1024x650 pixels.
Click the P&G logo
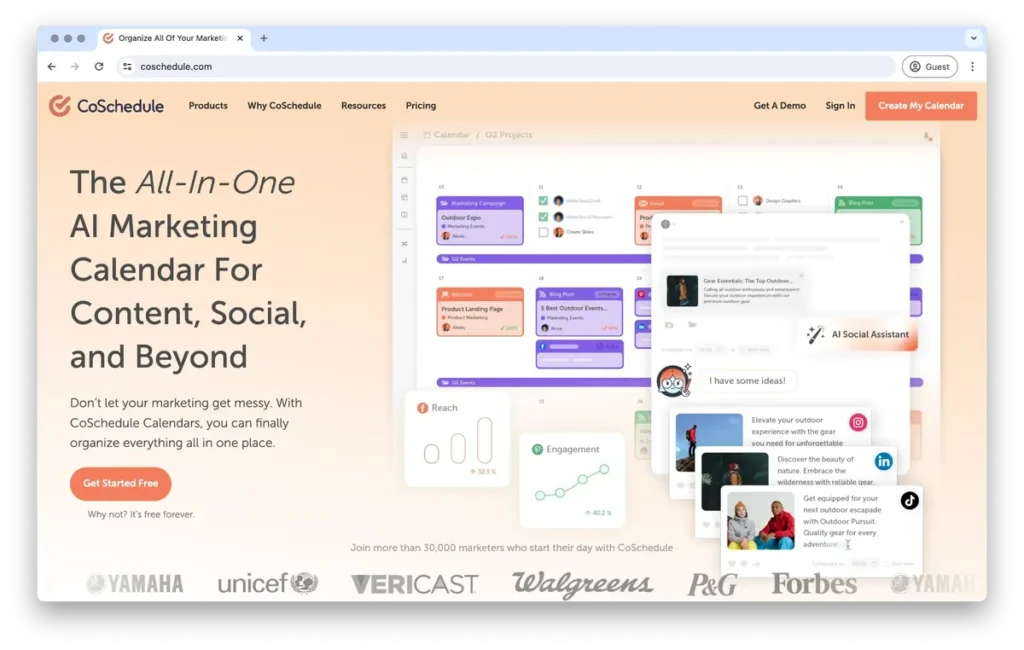click(x=712, y=585)
